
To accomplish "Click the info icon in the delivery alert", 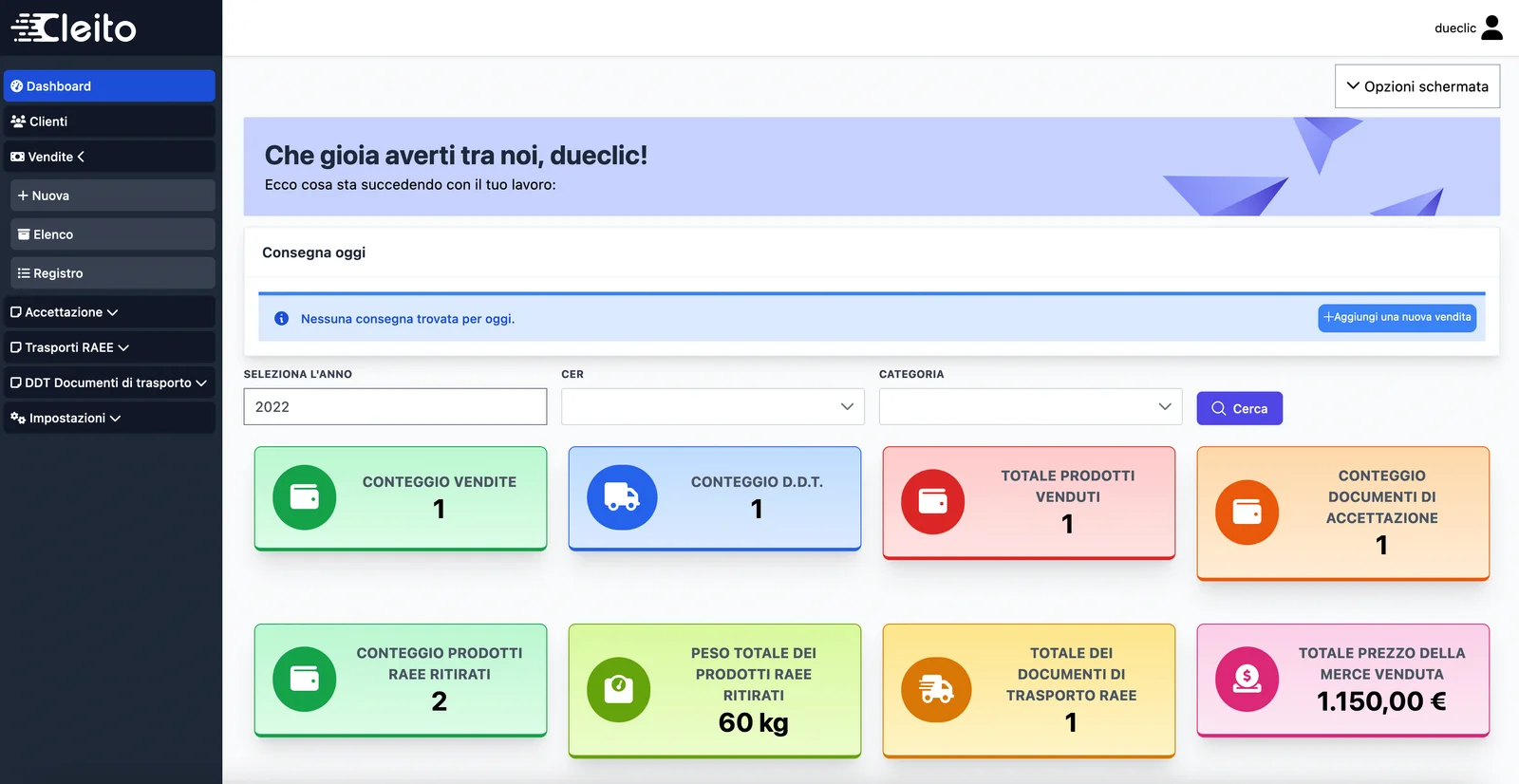I will coord(281,319).
